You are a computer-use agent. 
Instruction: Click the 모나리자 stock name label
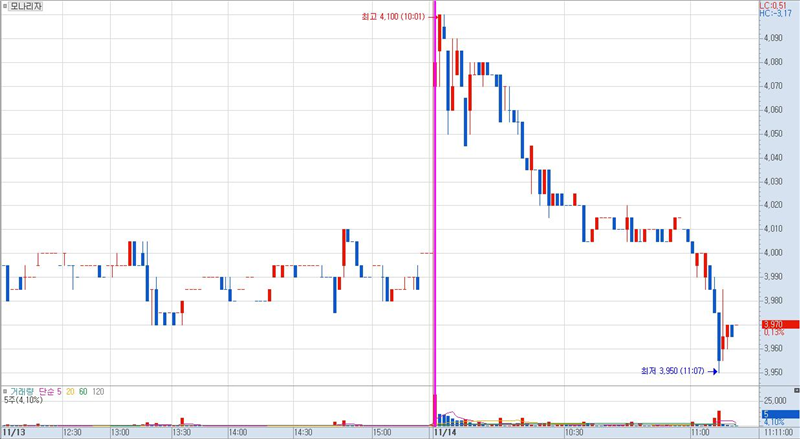click(25, 6)
